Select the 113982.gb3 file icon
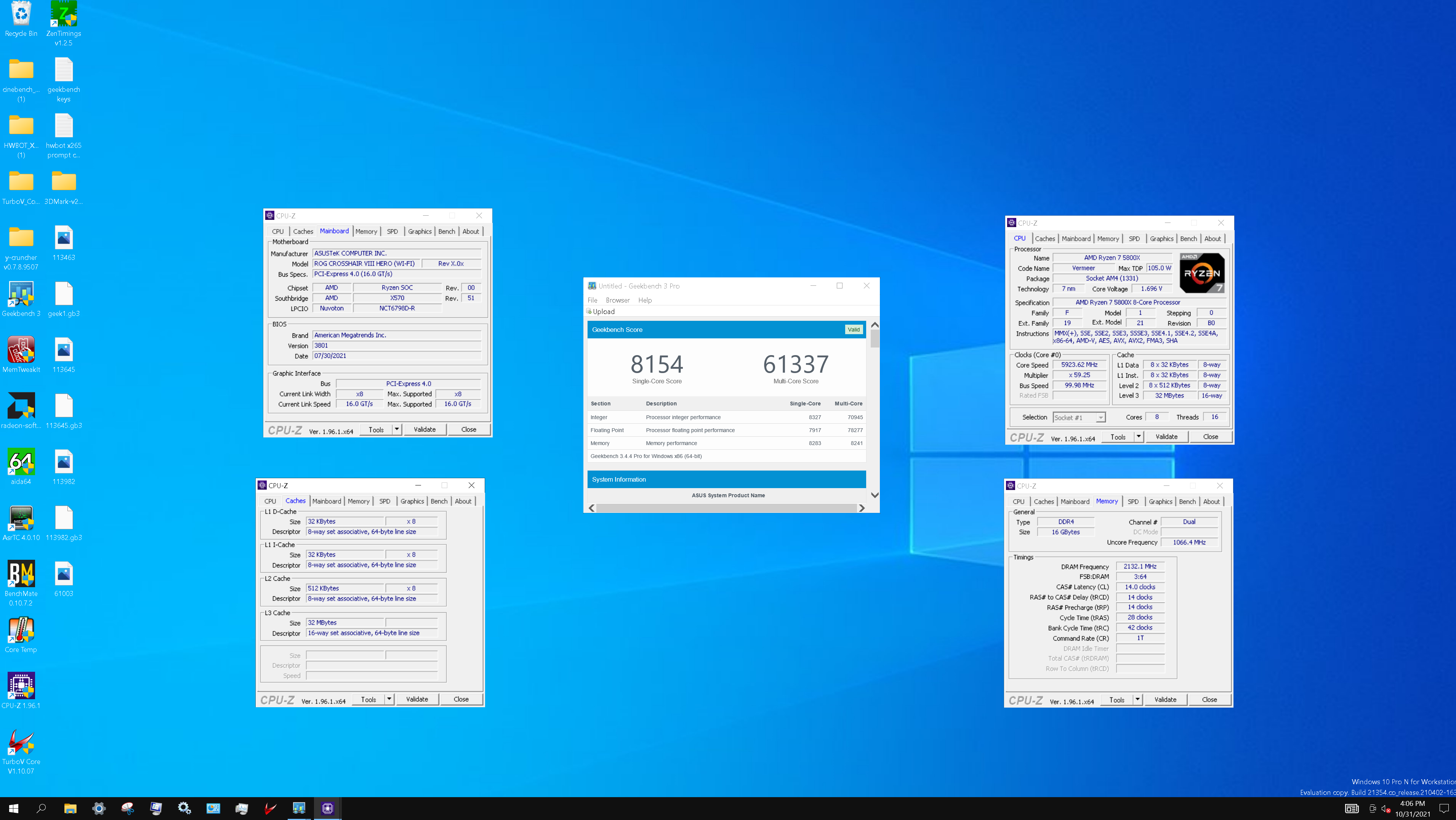 point(63,523)
